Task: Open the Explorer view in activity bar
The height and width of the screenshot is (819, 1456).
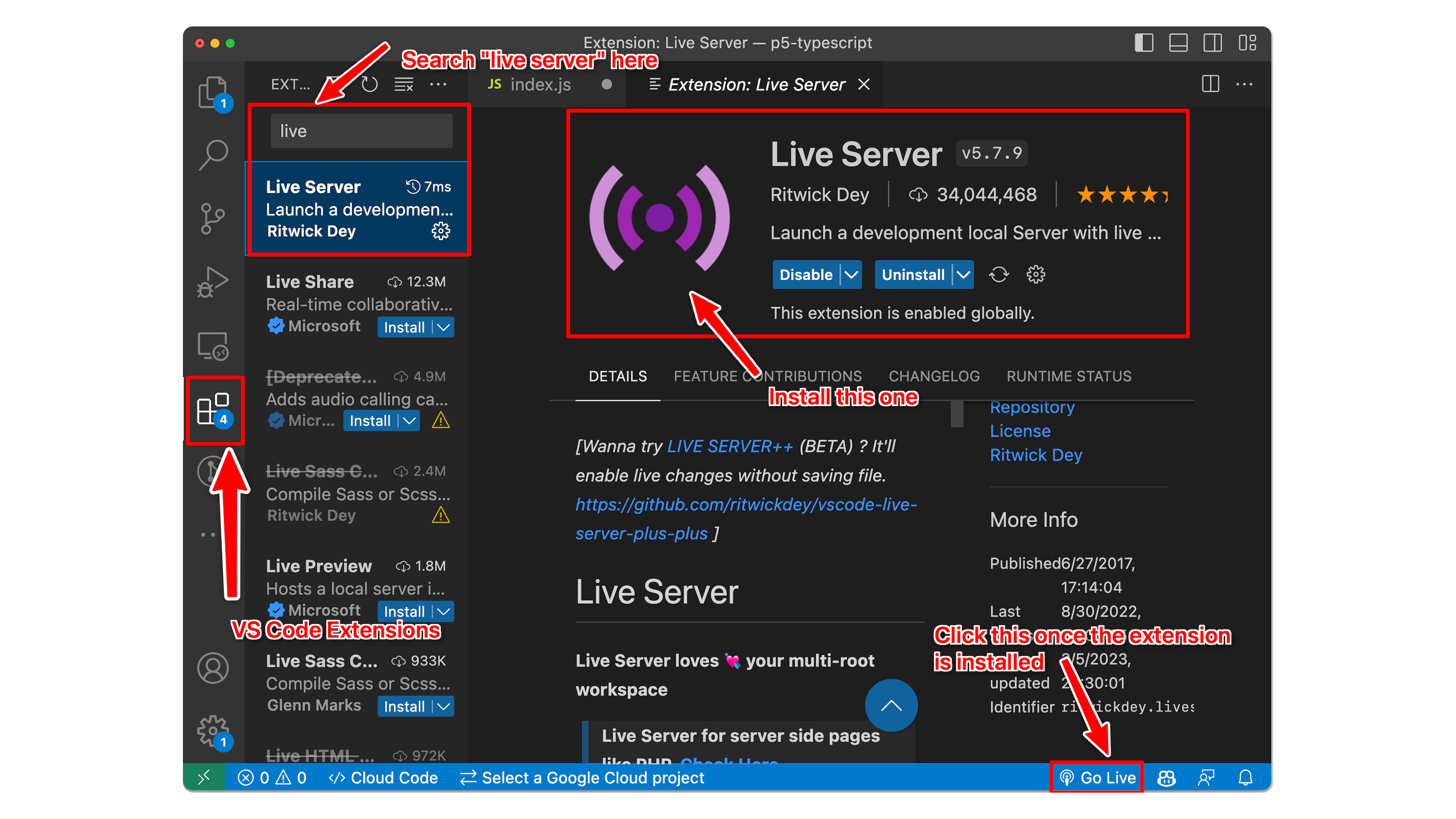Action: pyautogui.click(x=213, y=92)
